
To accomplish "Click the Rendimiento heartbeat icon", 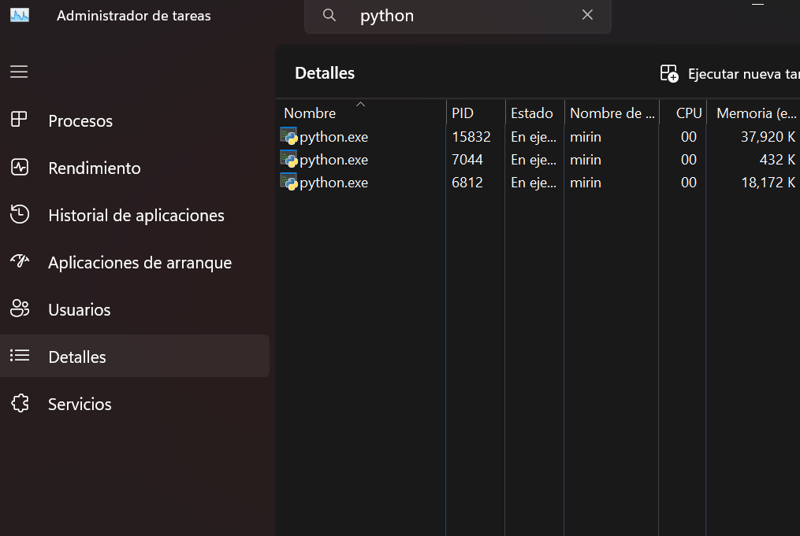I will [19, 168].
